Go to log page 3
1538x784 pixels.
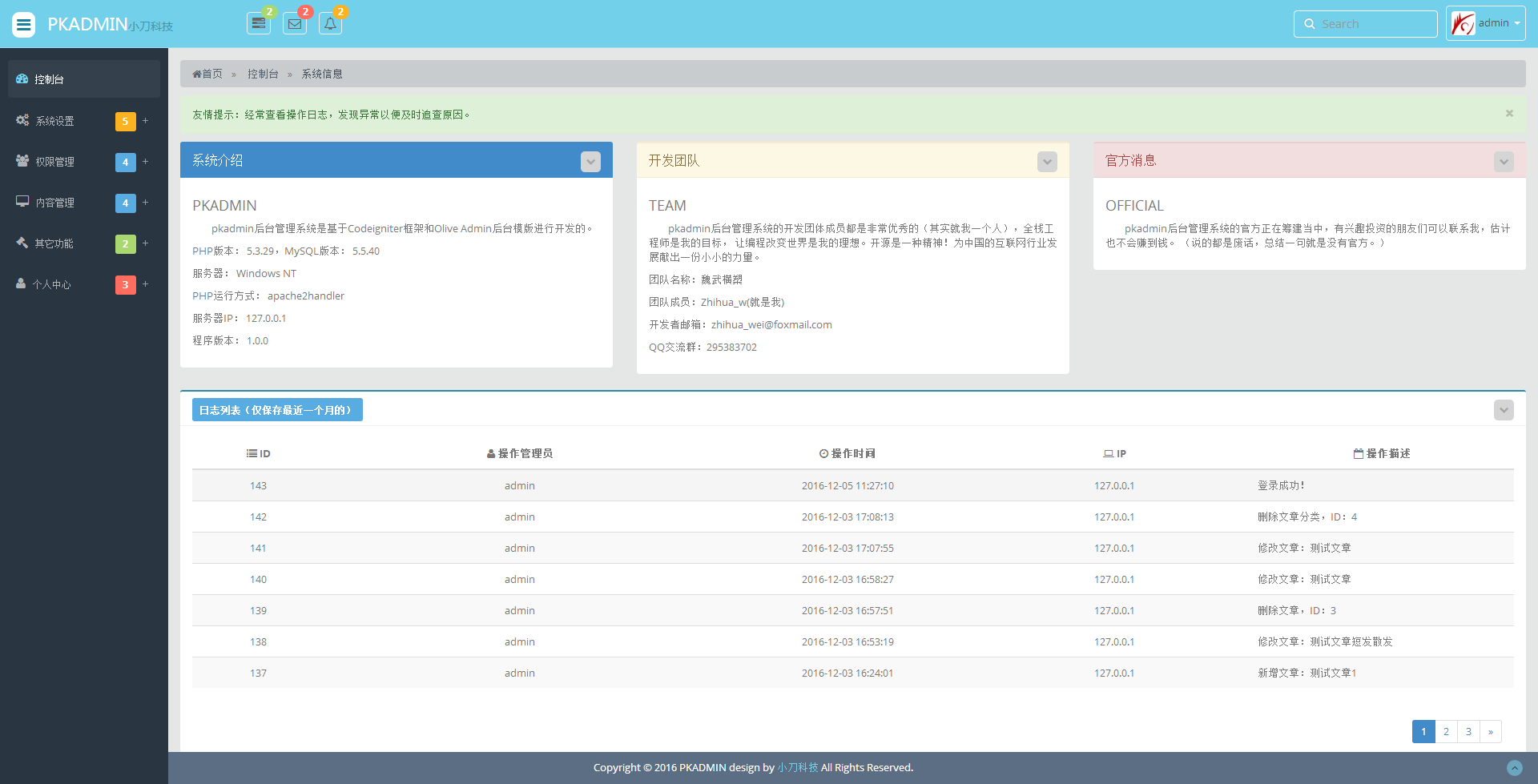(x=1468, y=732)
